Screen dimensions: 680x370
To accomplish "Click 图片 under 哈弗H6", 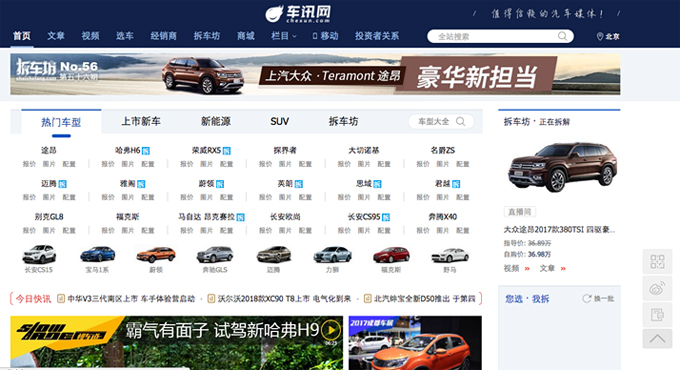I will [x=128, y=164].
